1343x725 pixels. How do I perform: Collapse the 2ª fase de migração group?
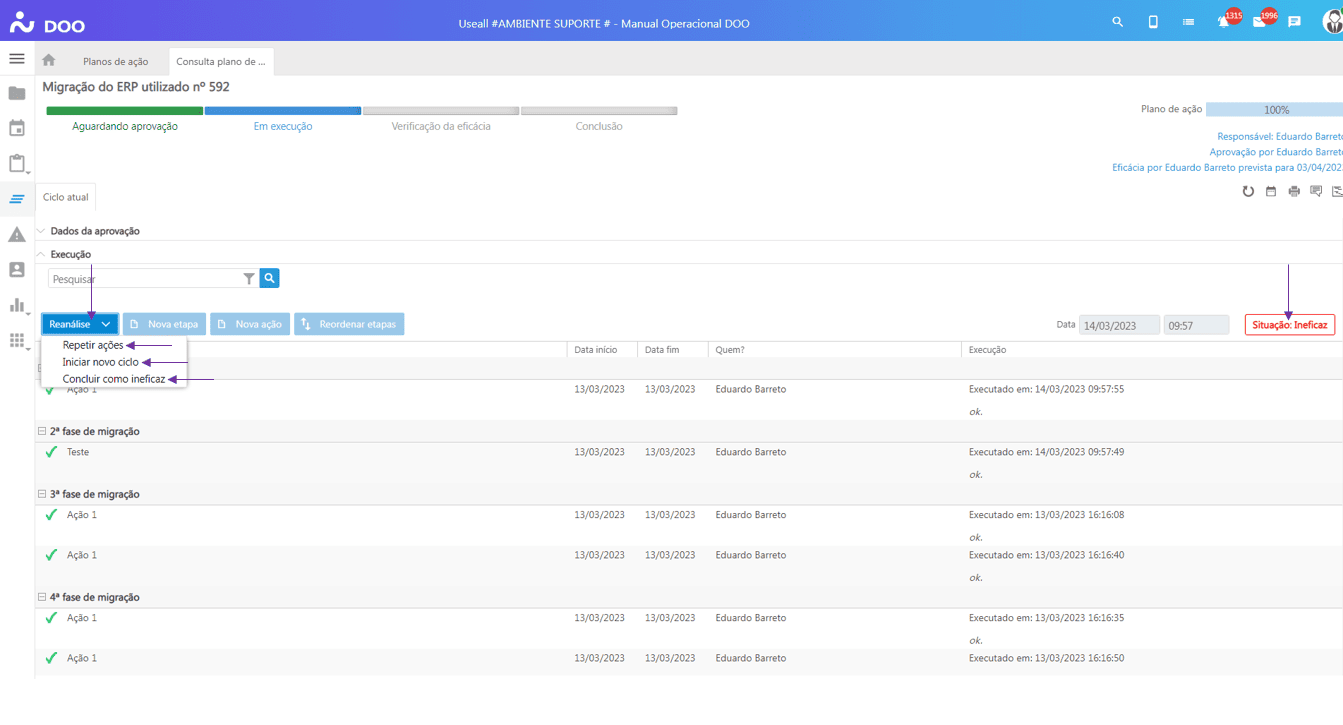pyautogui.click(x=42, y=432)
